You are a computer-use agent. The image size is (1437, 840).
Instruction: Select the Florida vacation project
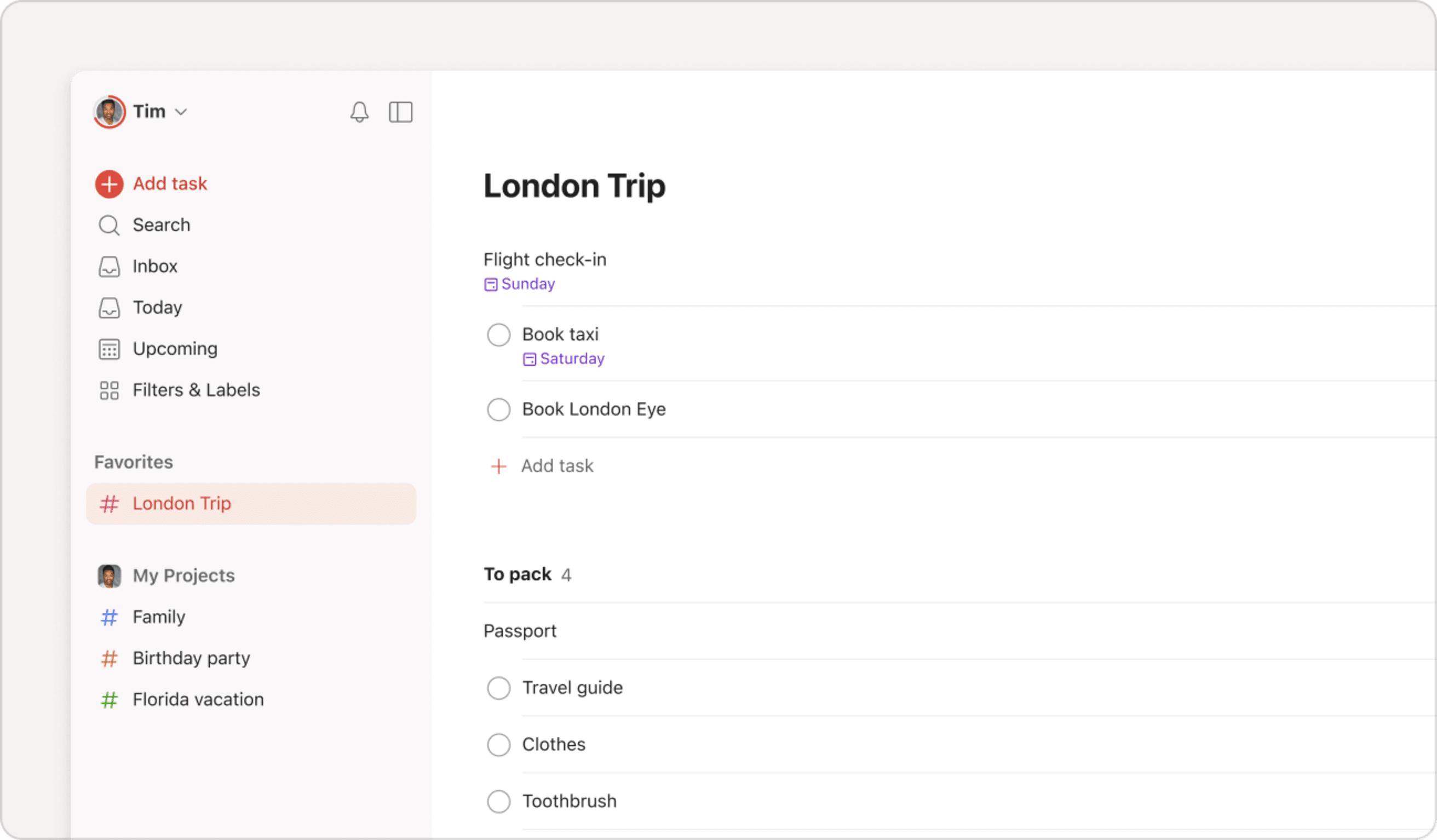point(198,700)
